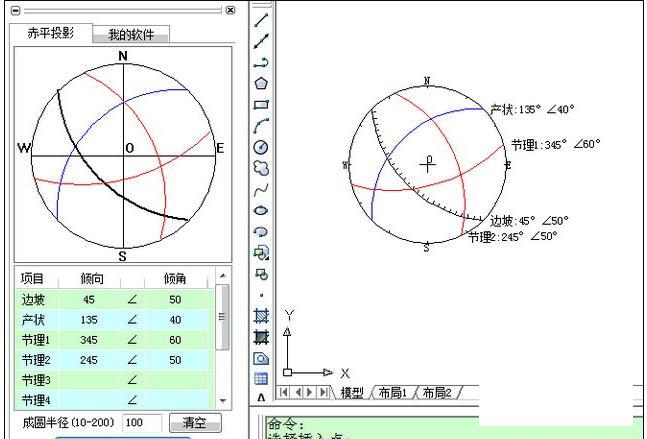This screenshot has width=647, height=439.
Task: Select the Circle tool icon
Action: point(261,147)
